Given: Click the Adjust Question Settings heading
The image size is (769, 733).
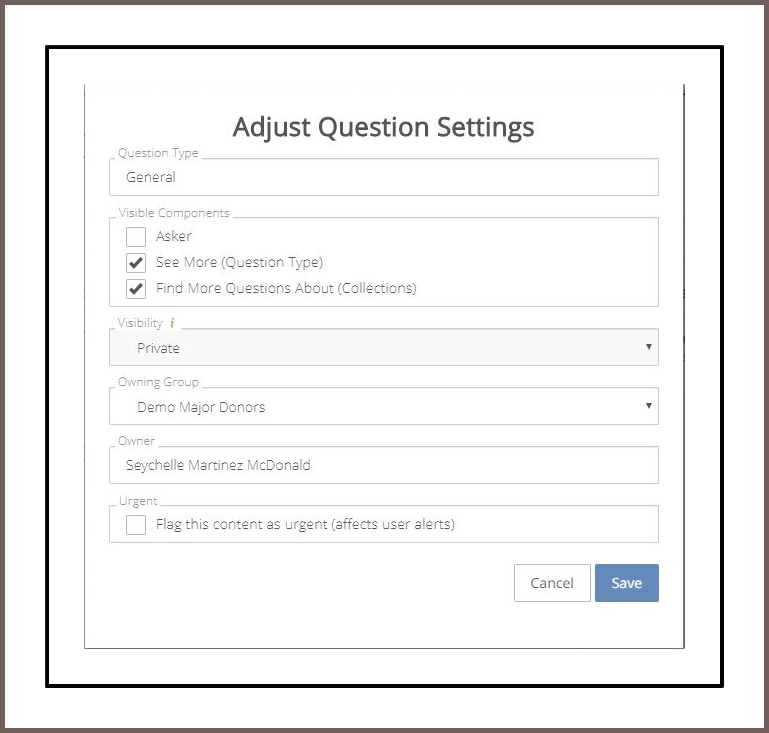Looking at the screenshot, I should [384, 127].
